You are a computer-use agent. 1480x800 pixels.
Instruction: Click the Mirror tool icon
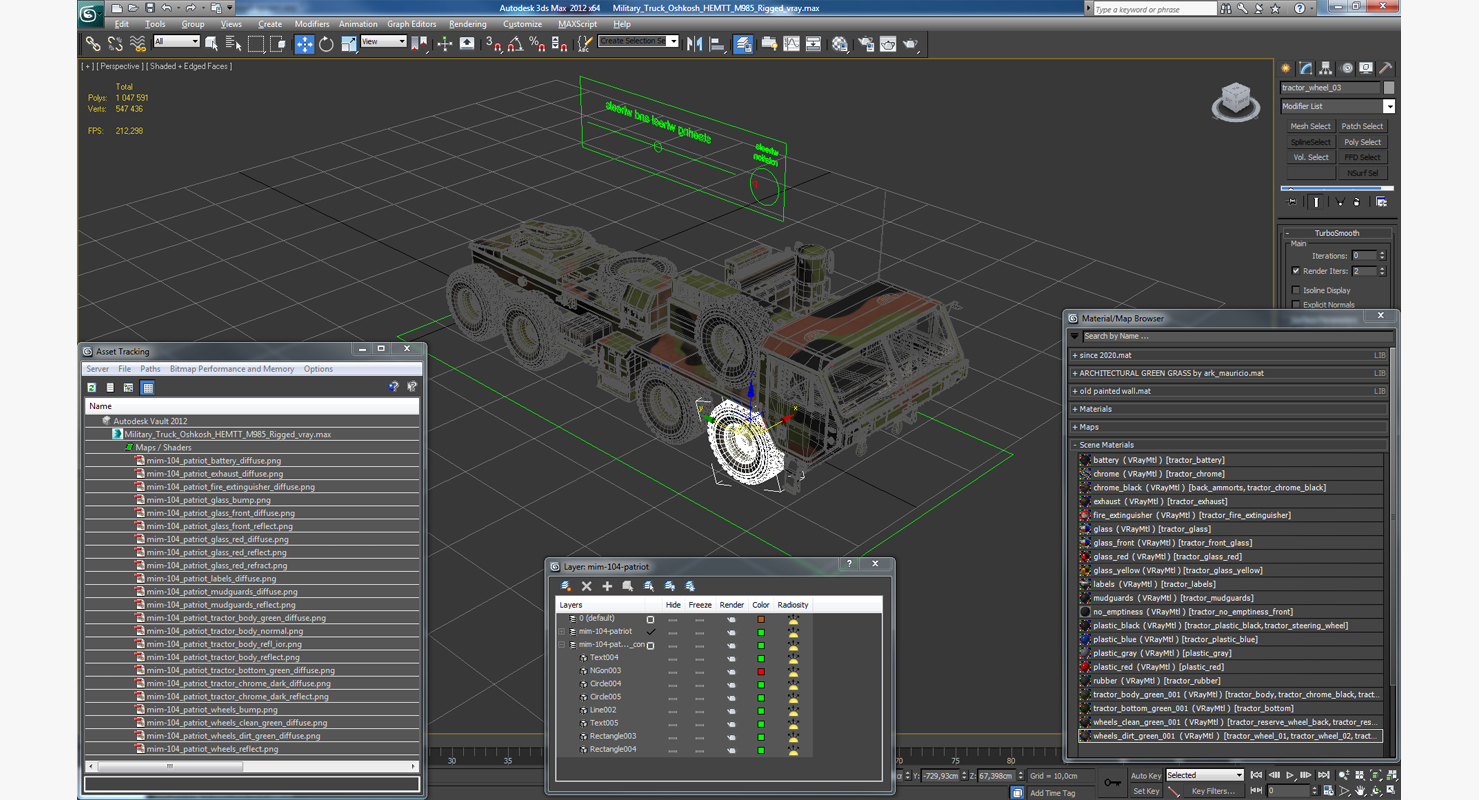(695, 44)
